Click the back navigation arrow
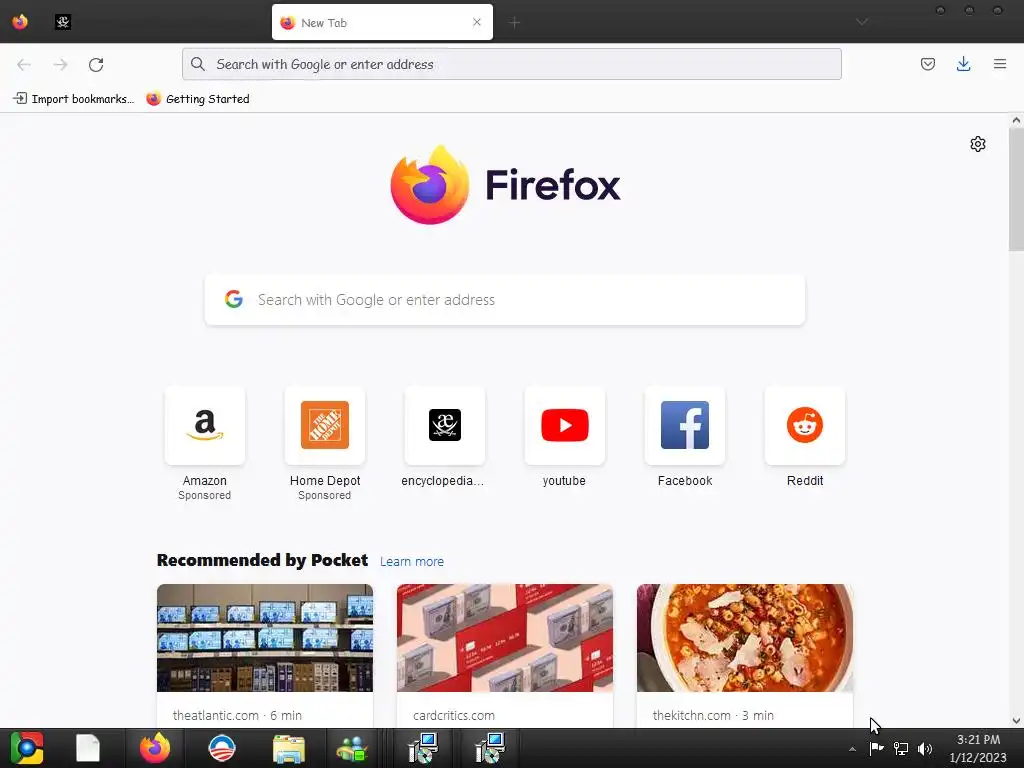The height and width of the screenshot is (768, 1024). coord(24,64)
